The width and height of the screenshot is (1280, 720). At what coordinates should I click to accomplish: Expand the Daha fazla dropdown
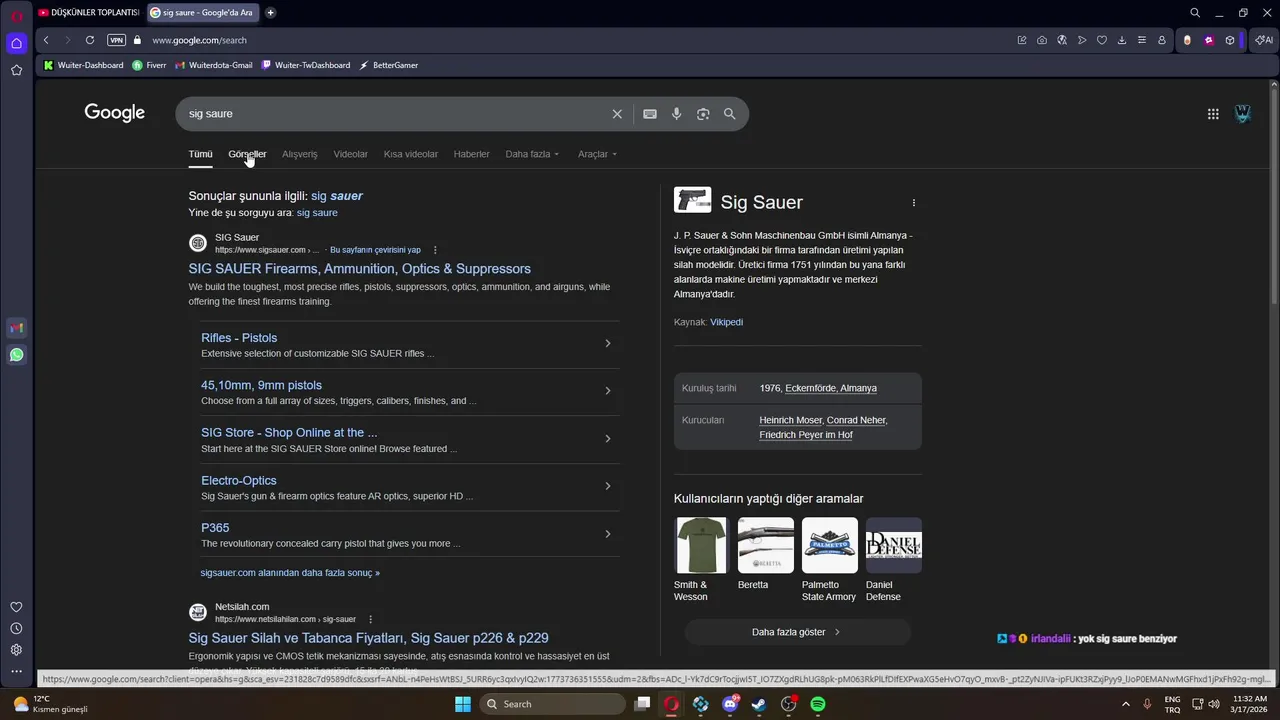(x=532, y=154)
